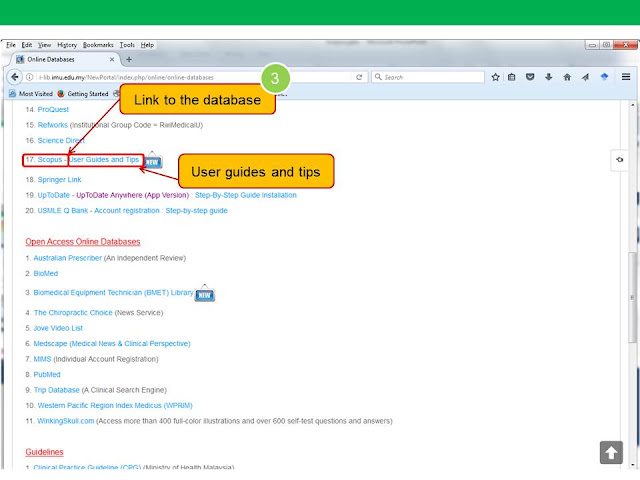640x480 pixels.
Task: Go to the Home page icon
Action: [567, 77]
